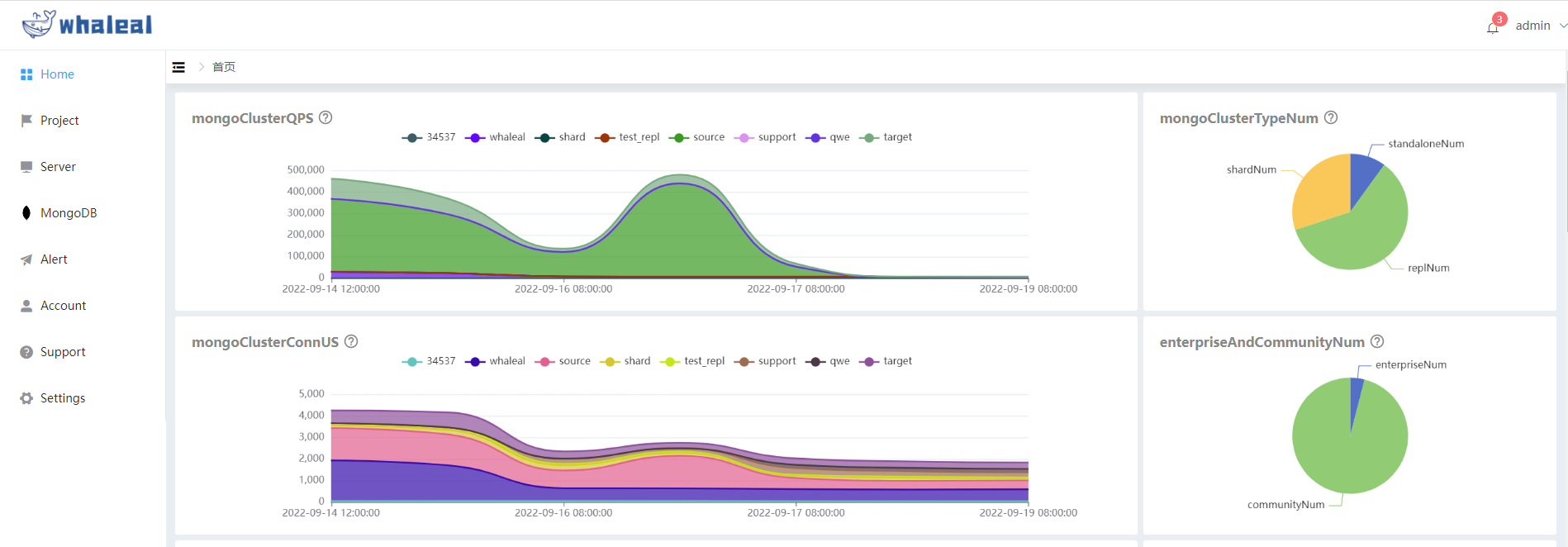Click the whaleal logo
Image resolution: width=1568 pixels, height=547 pixels.
coord(88,25)
